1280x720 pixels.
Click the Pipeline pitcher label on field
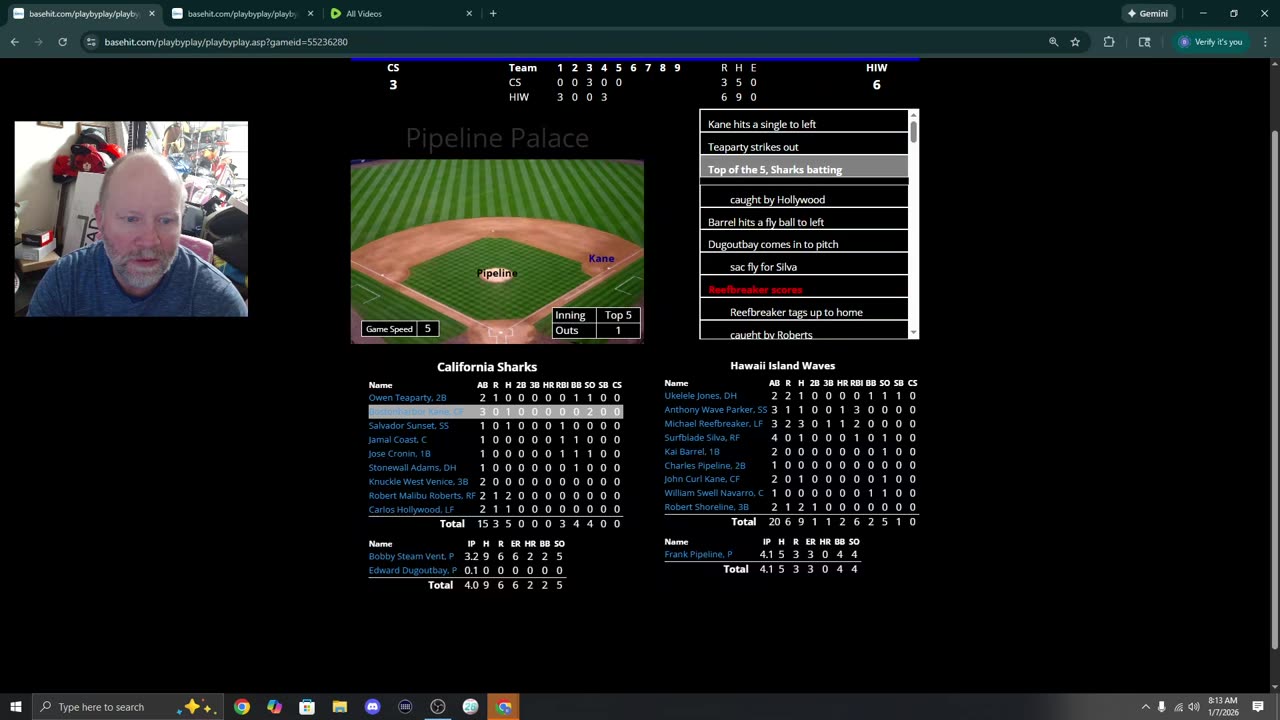click(497, 273)
